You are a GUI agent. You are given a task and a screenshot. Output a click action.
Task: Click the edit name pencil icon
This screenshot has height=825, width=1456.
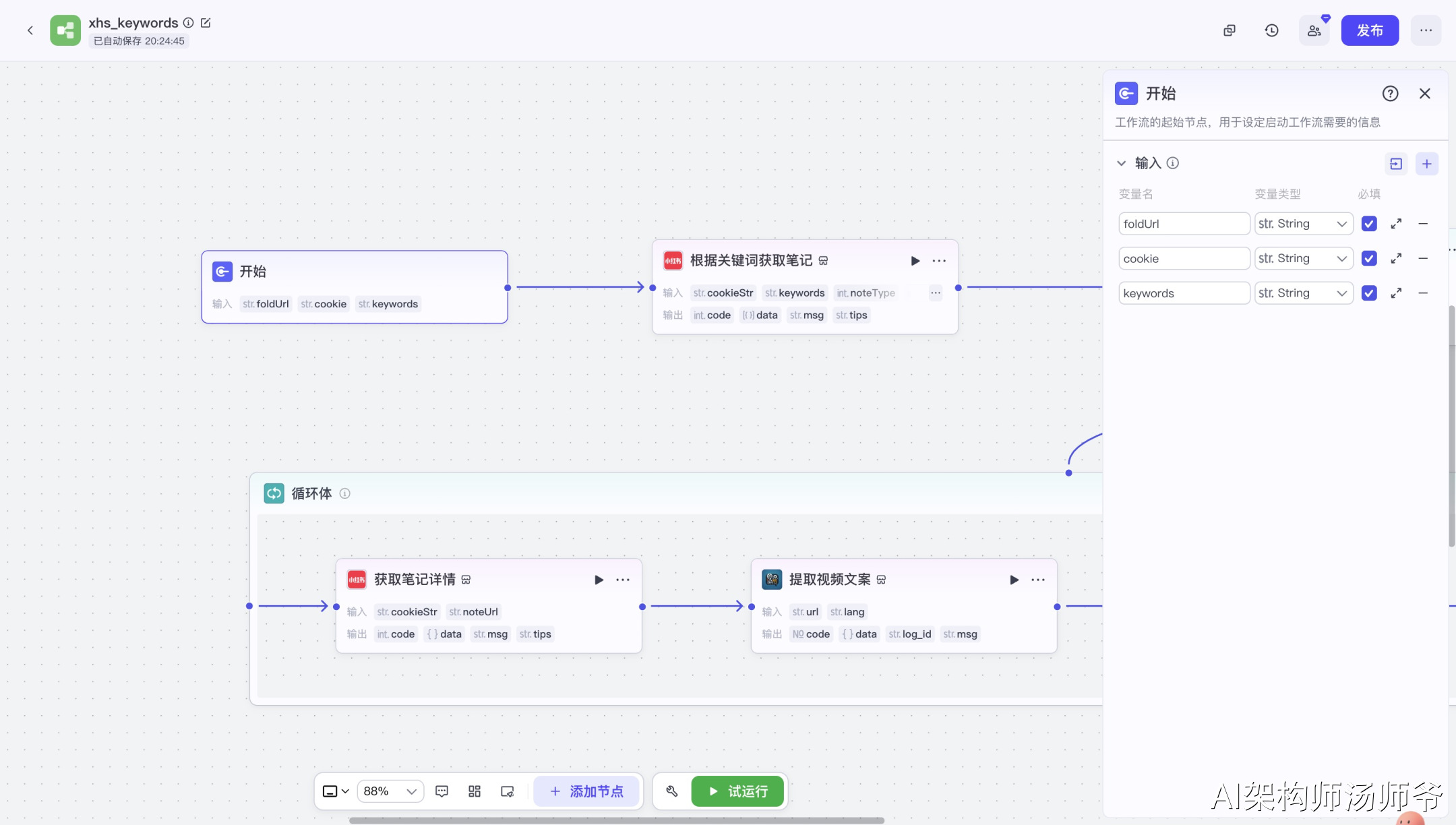pyautogui.click(x=206, y=23)
